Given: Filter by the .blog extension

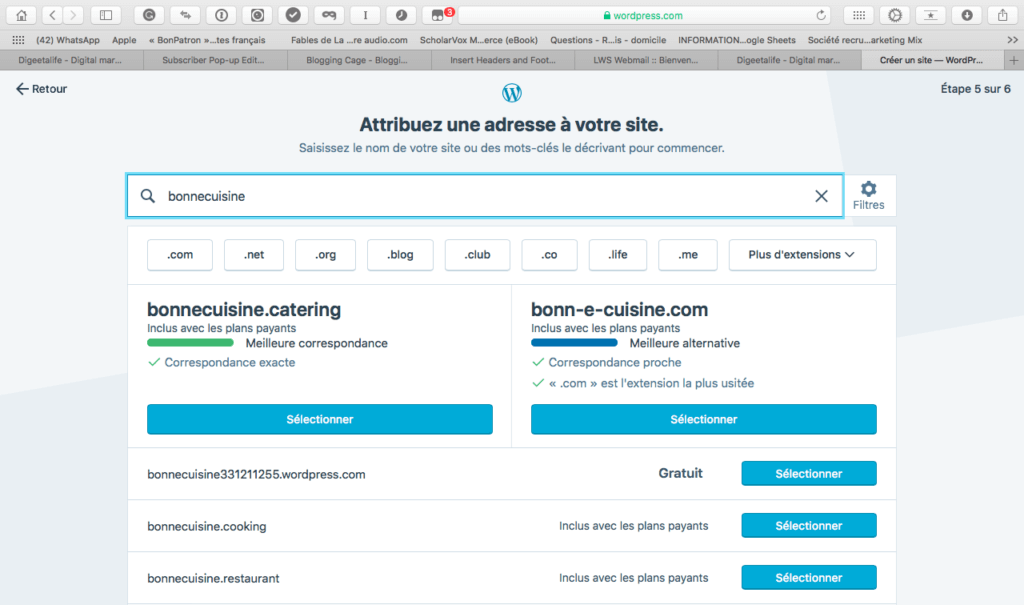Looking at the screenshot, I should pyautogui.click(x=400, y=255).
